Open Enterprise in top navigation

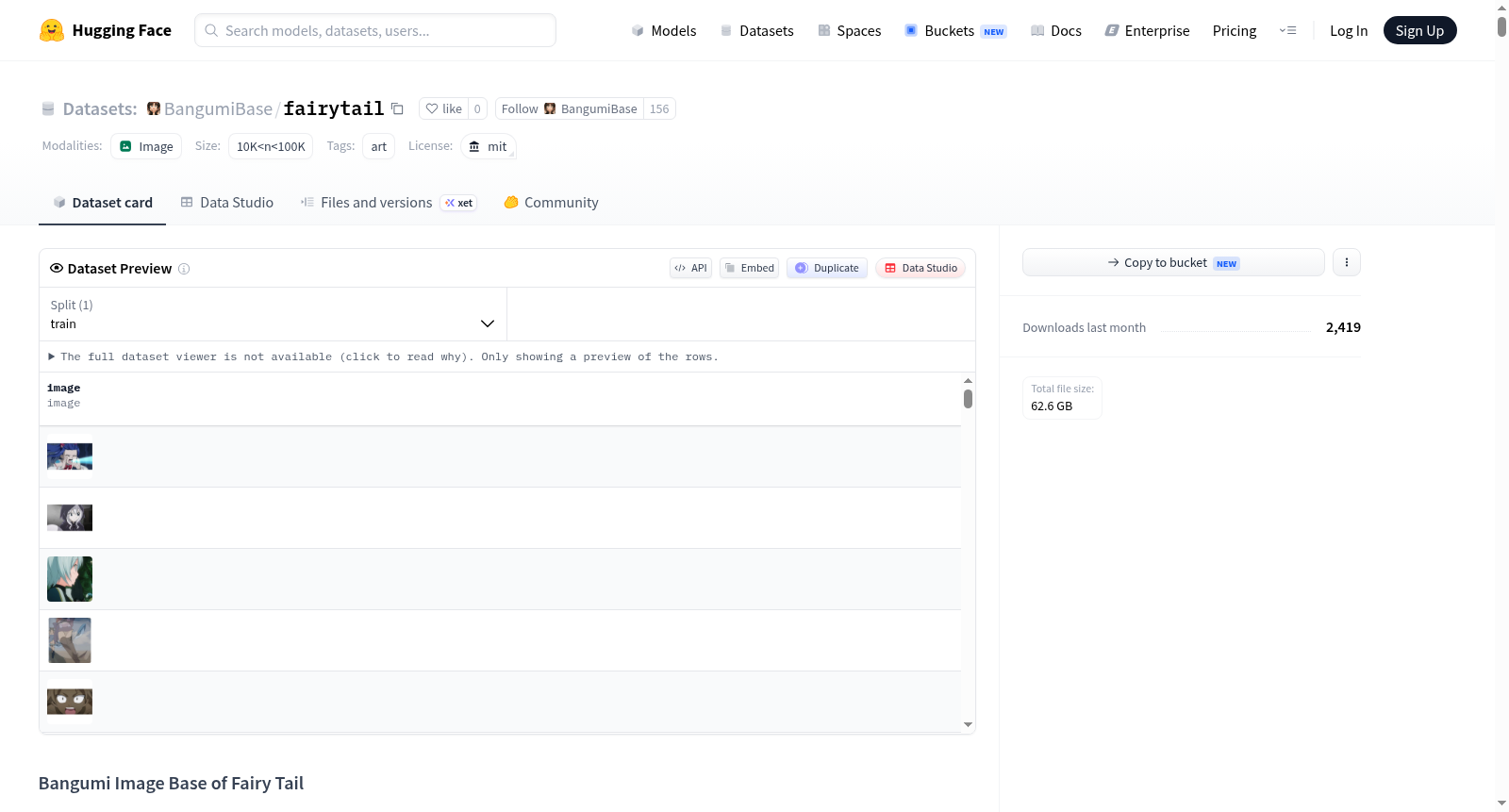1147,30
